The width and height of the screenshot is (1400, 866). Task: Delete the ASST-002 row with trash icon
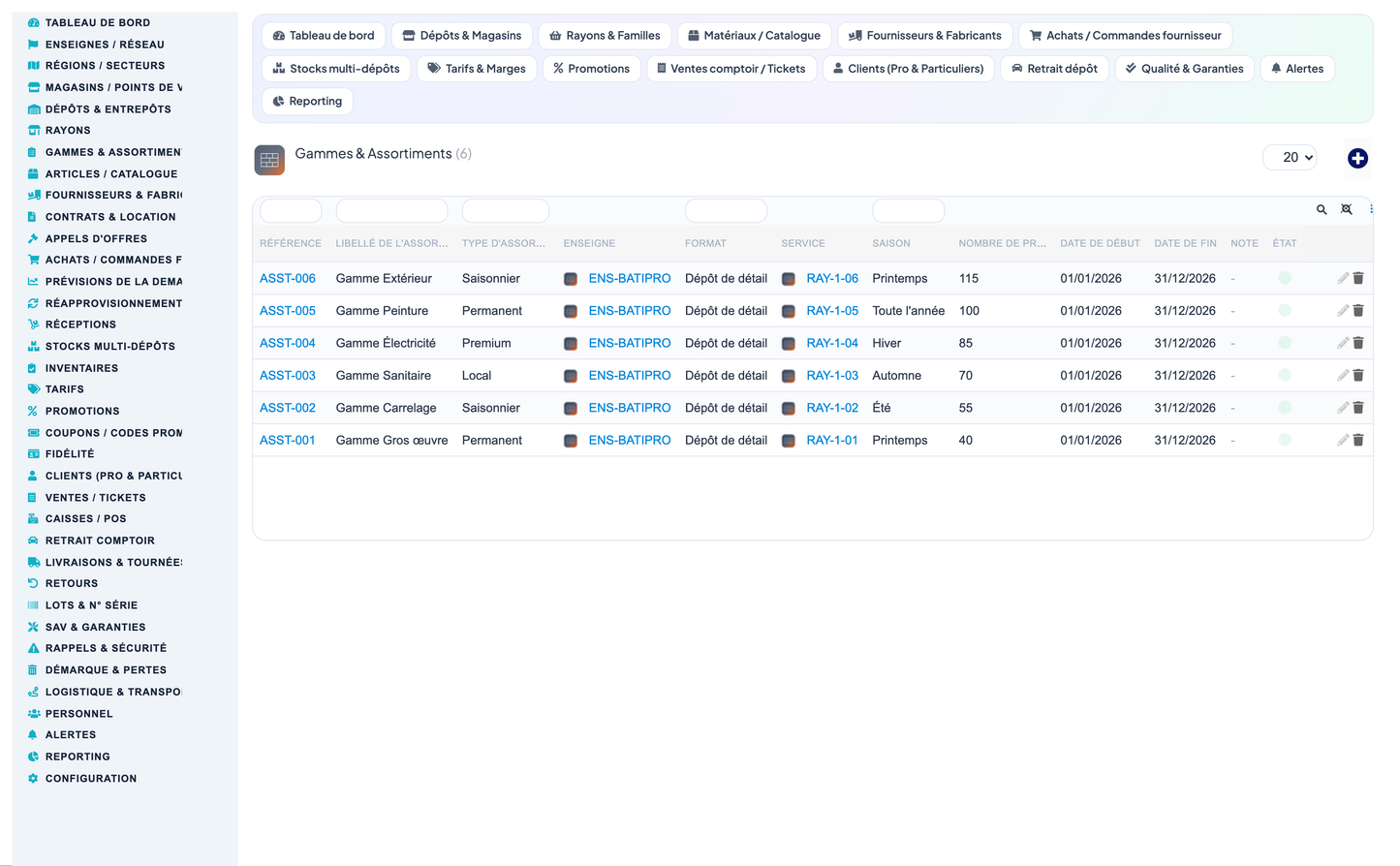tap(1358, 408)
